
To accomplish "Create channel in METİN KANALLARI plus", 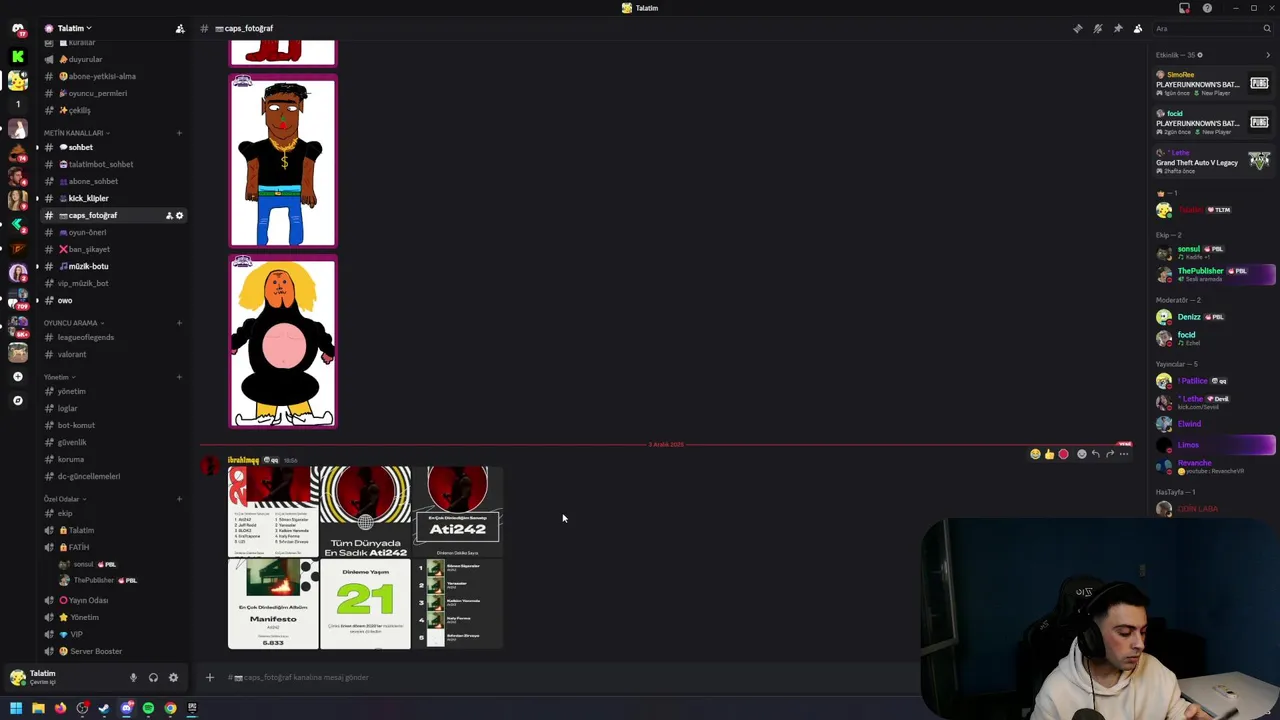I will pos(180,133).
